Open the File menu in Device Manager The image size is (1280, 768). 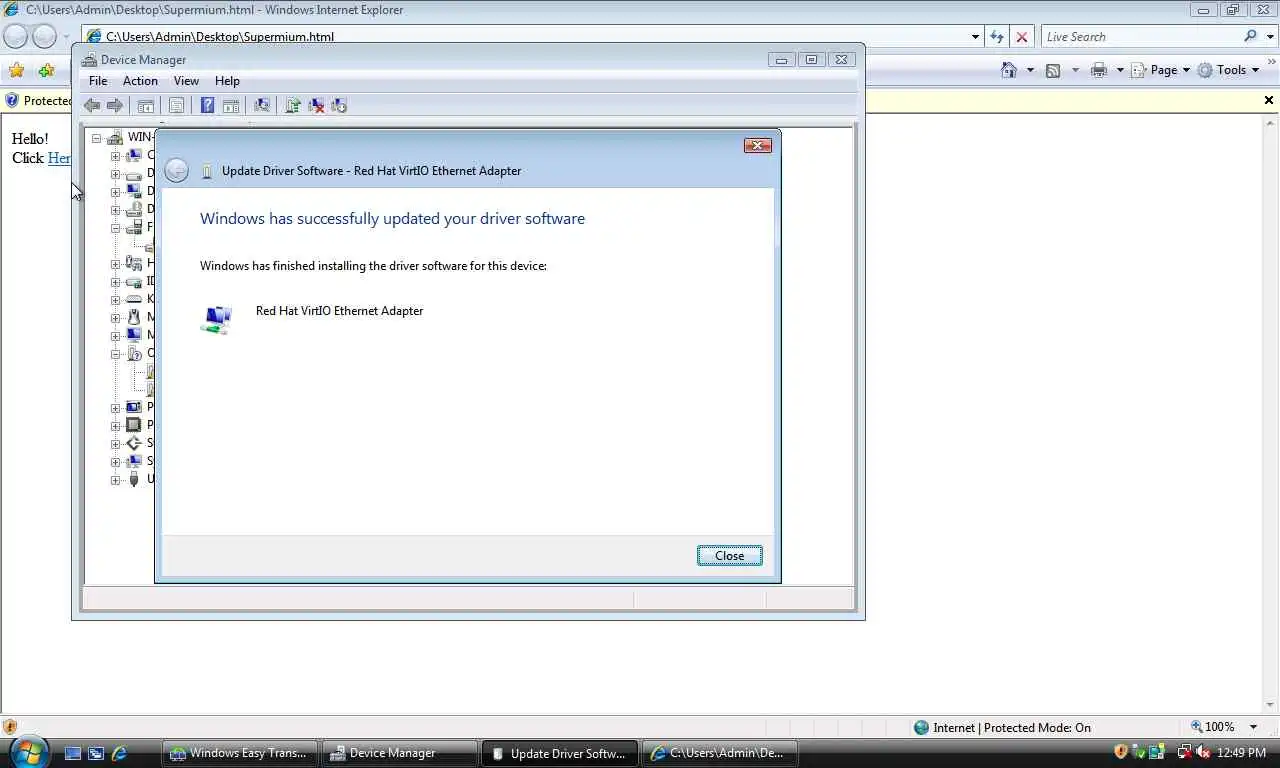98,81
